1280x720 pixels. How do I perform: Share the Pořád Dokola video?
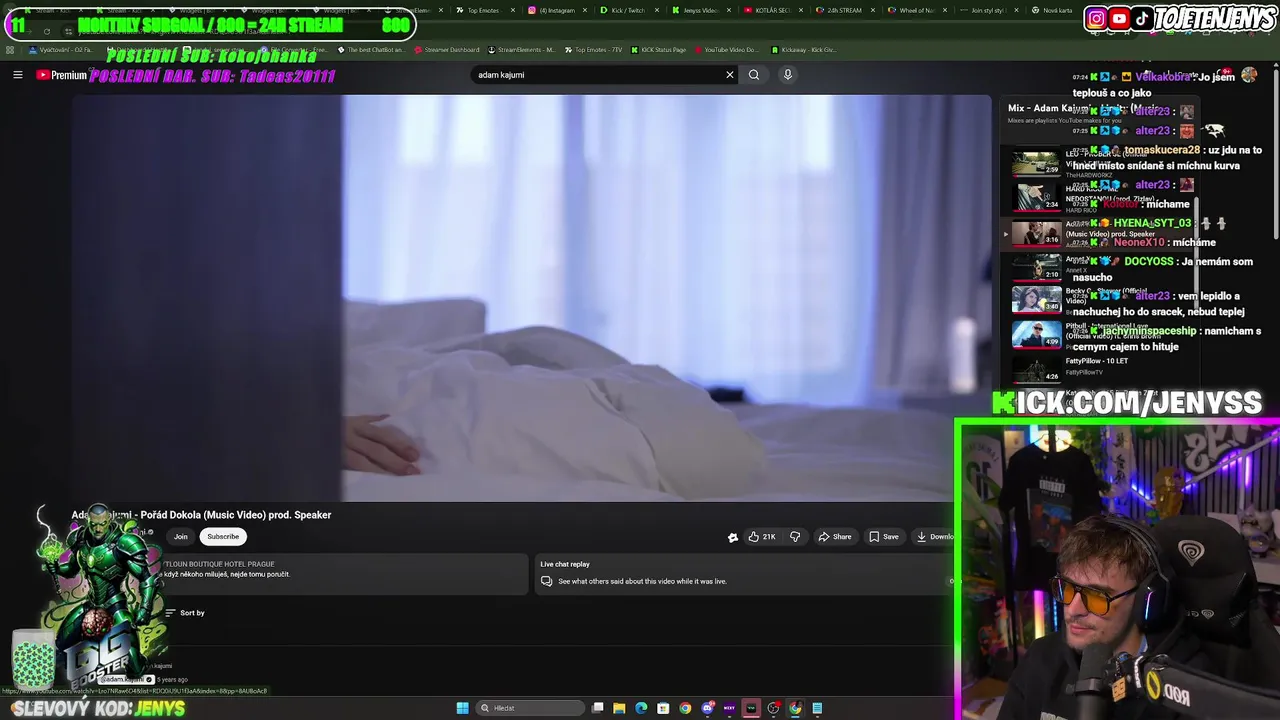835,537
